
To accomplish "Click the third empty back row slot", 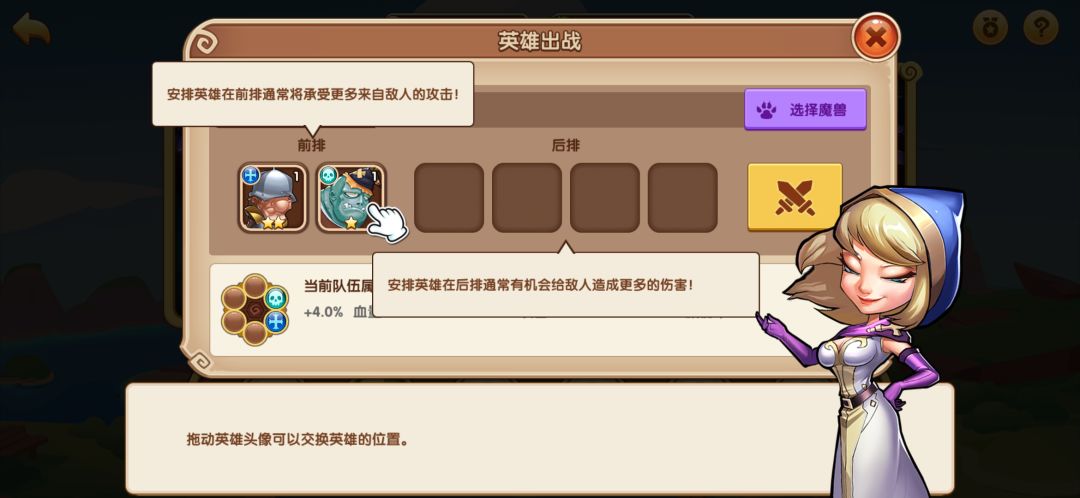I will pyautogui.click(x=605, y=197).
